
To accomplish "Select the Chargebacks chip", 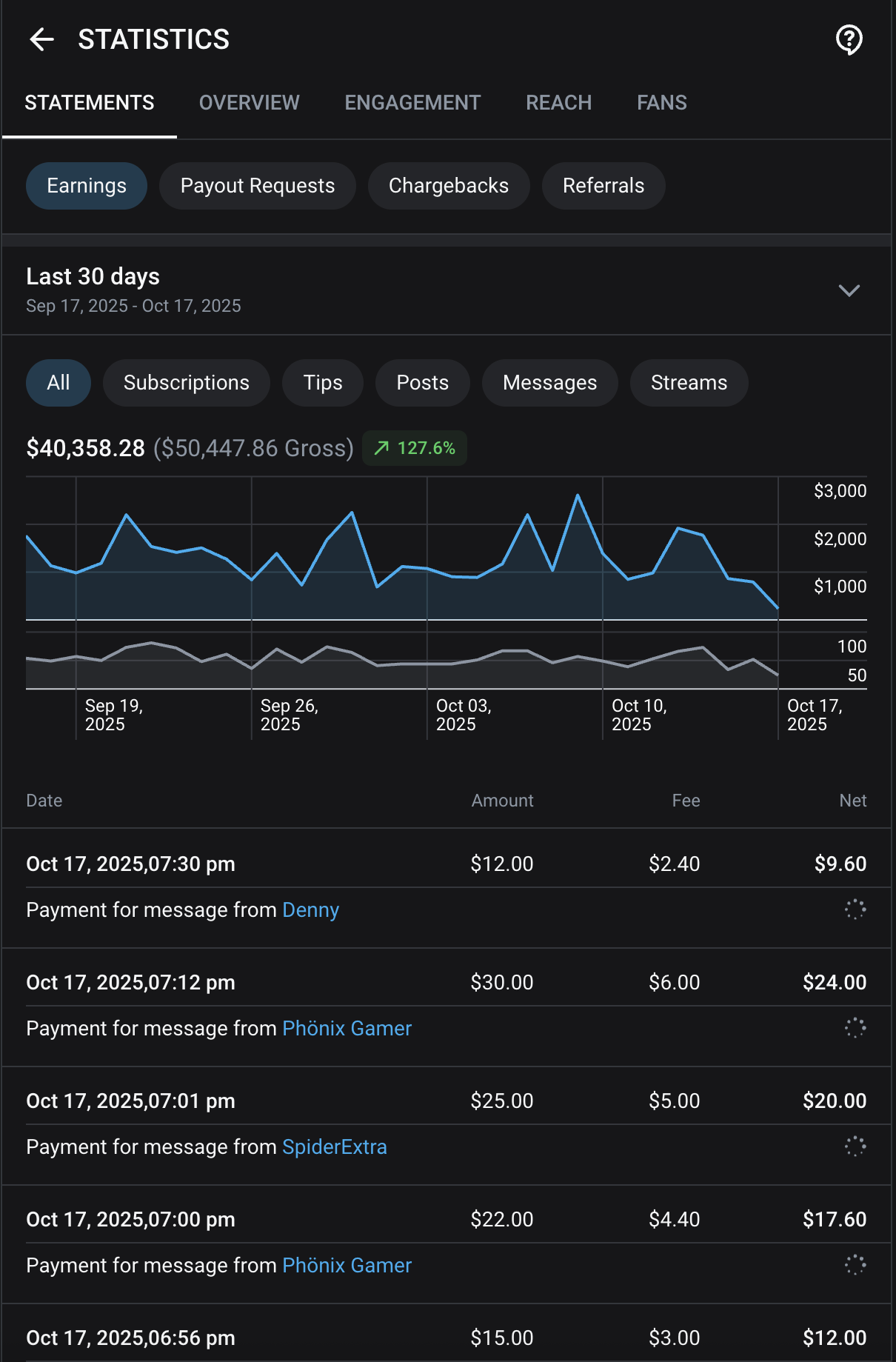I will [449, 186].
